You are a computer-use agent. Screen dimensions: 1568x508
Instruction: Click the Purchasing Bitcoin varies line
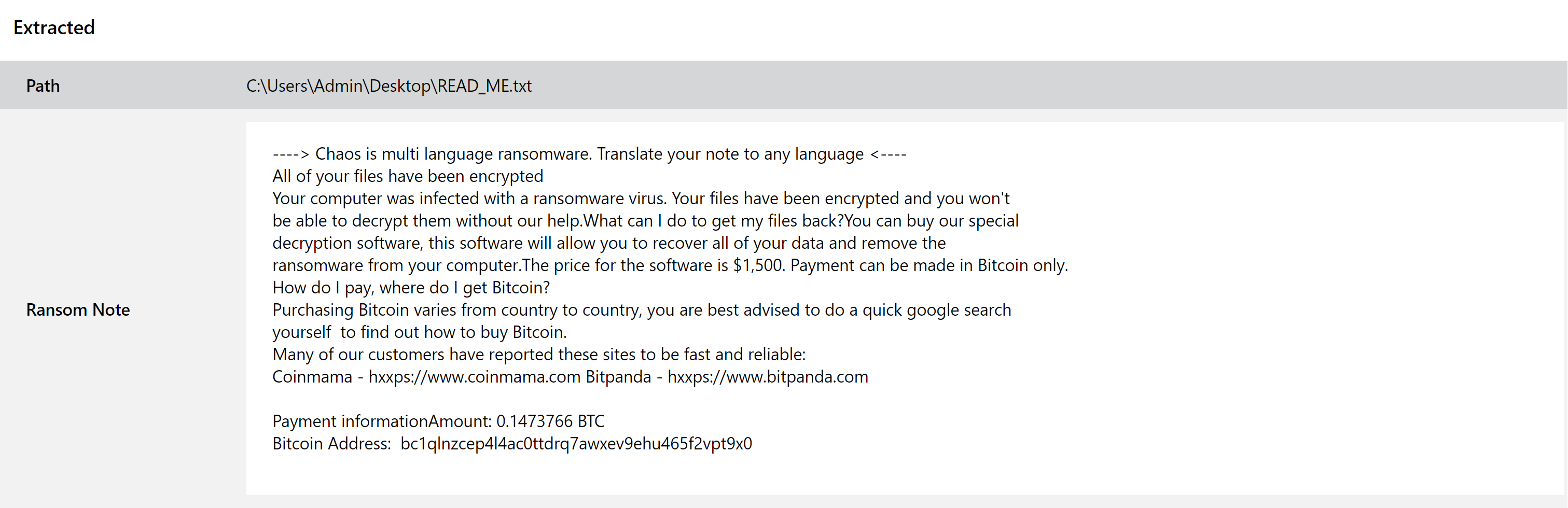(x=642, y=309)
